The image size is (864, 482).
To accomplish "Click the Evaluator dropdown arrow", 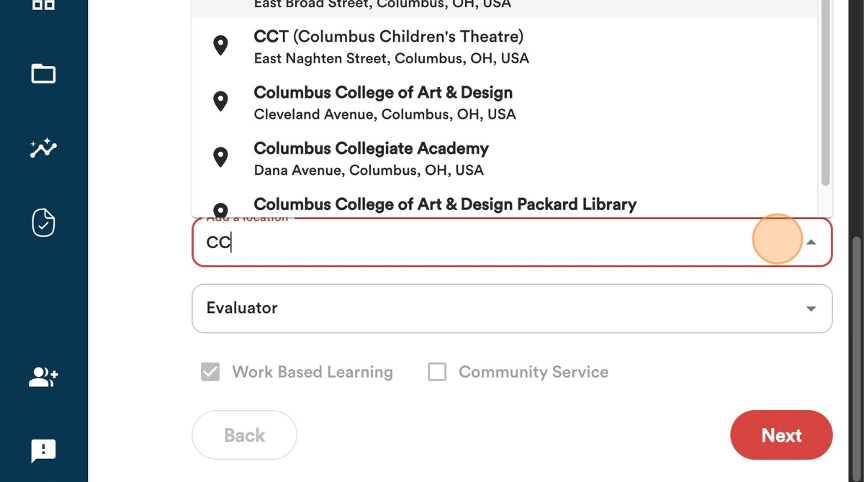I will pyautogui.click(x=811, y=308).
